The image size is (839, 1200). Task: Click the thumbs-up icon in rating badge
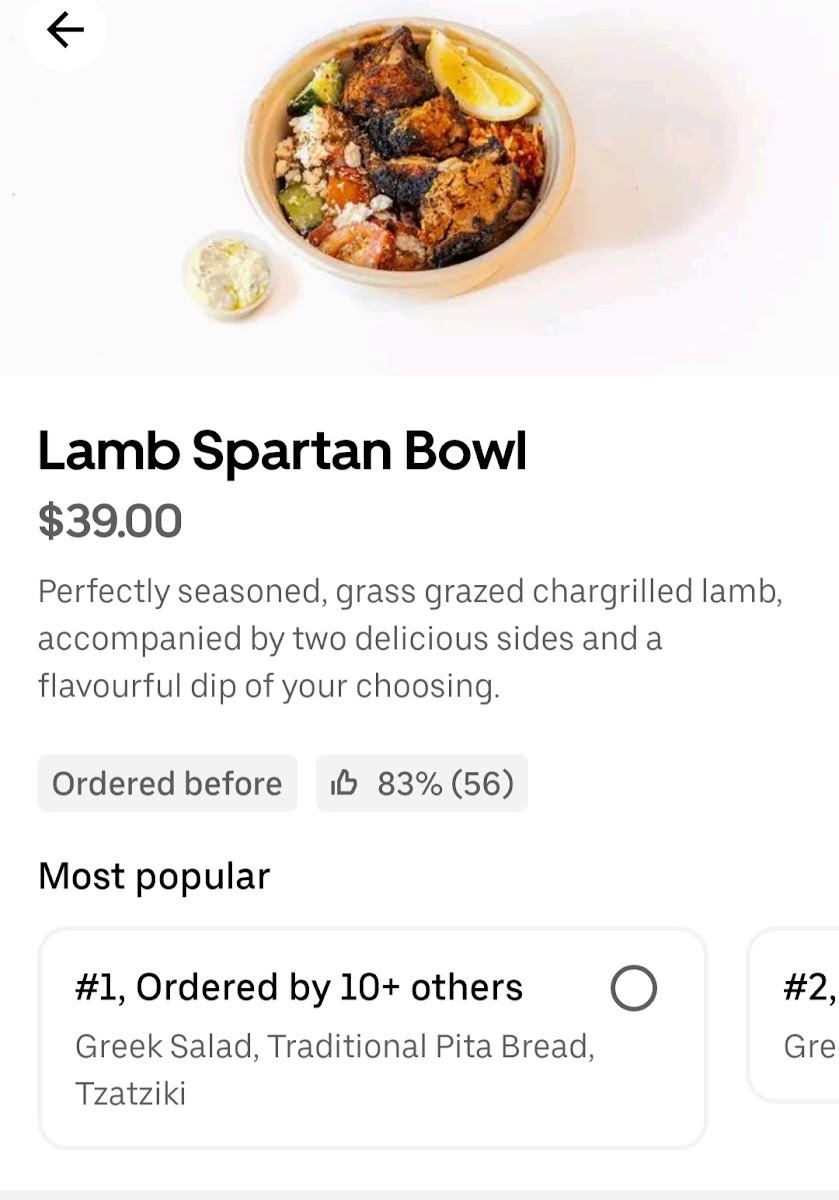point(344,783)
